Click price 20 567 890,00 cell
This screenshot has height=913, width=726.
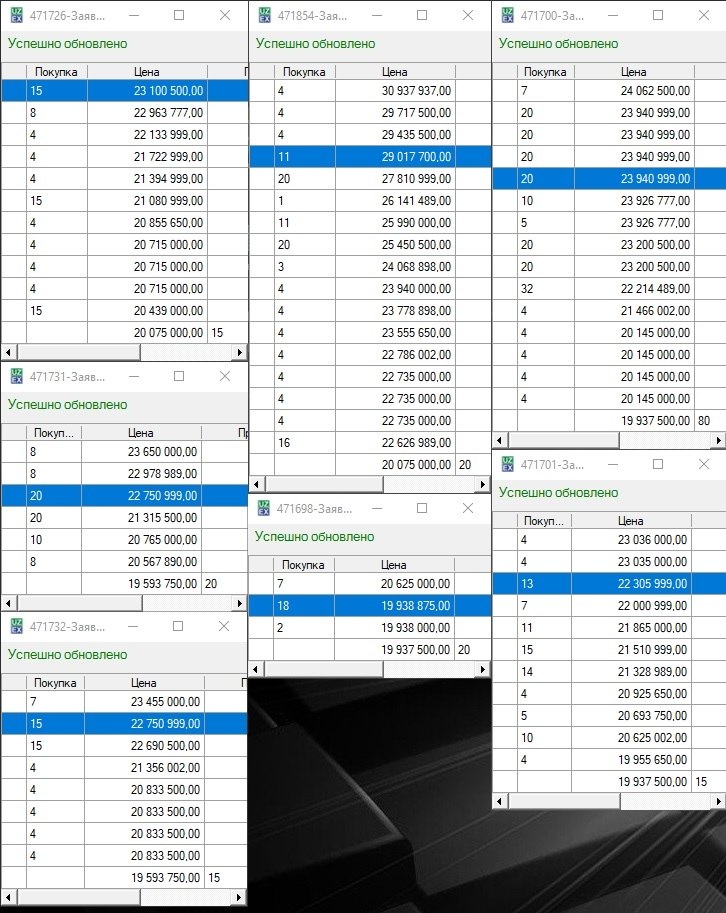coord(141,562)
